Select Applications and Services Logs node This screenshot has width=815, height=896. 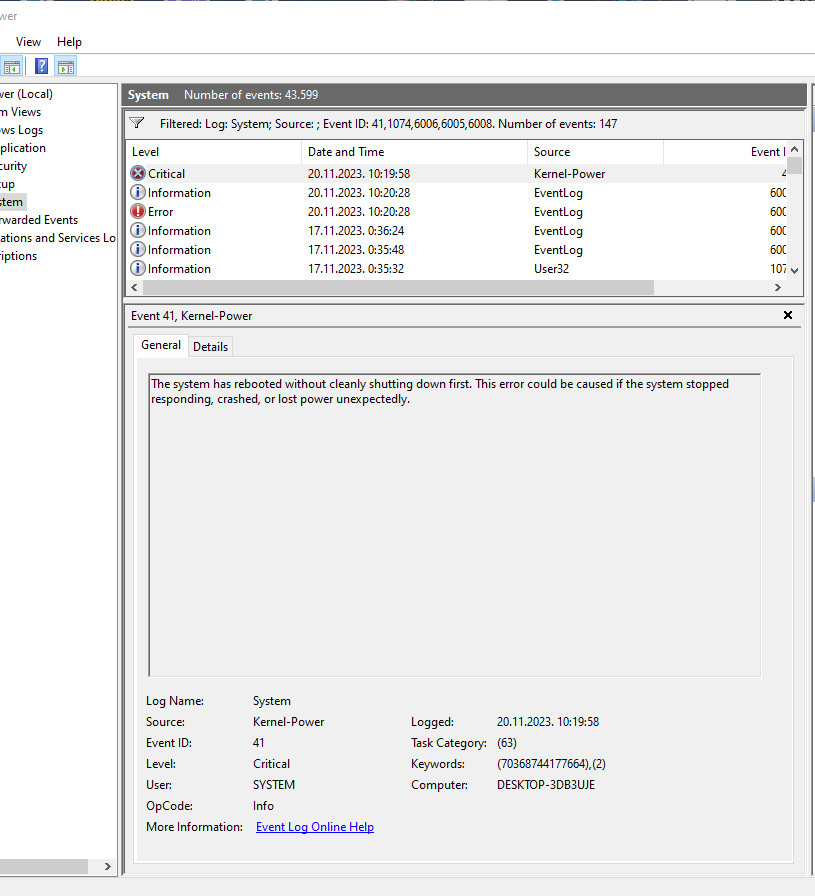(x=58, y=238)
